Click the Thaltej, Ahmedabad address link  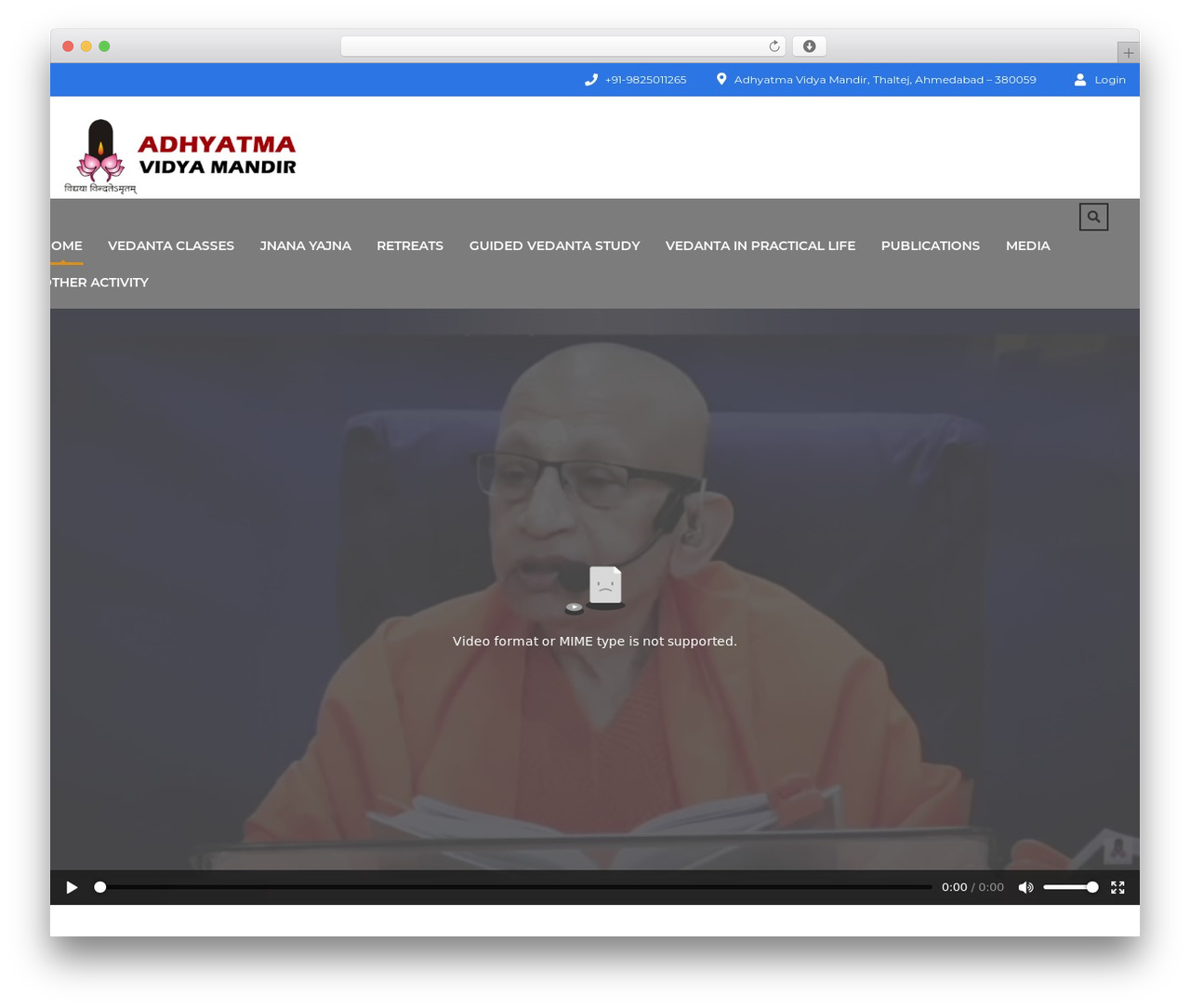pyautogui.click(x=885, y=80)
